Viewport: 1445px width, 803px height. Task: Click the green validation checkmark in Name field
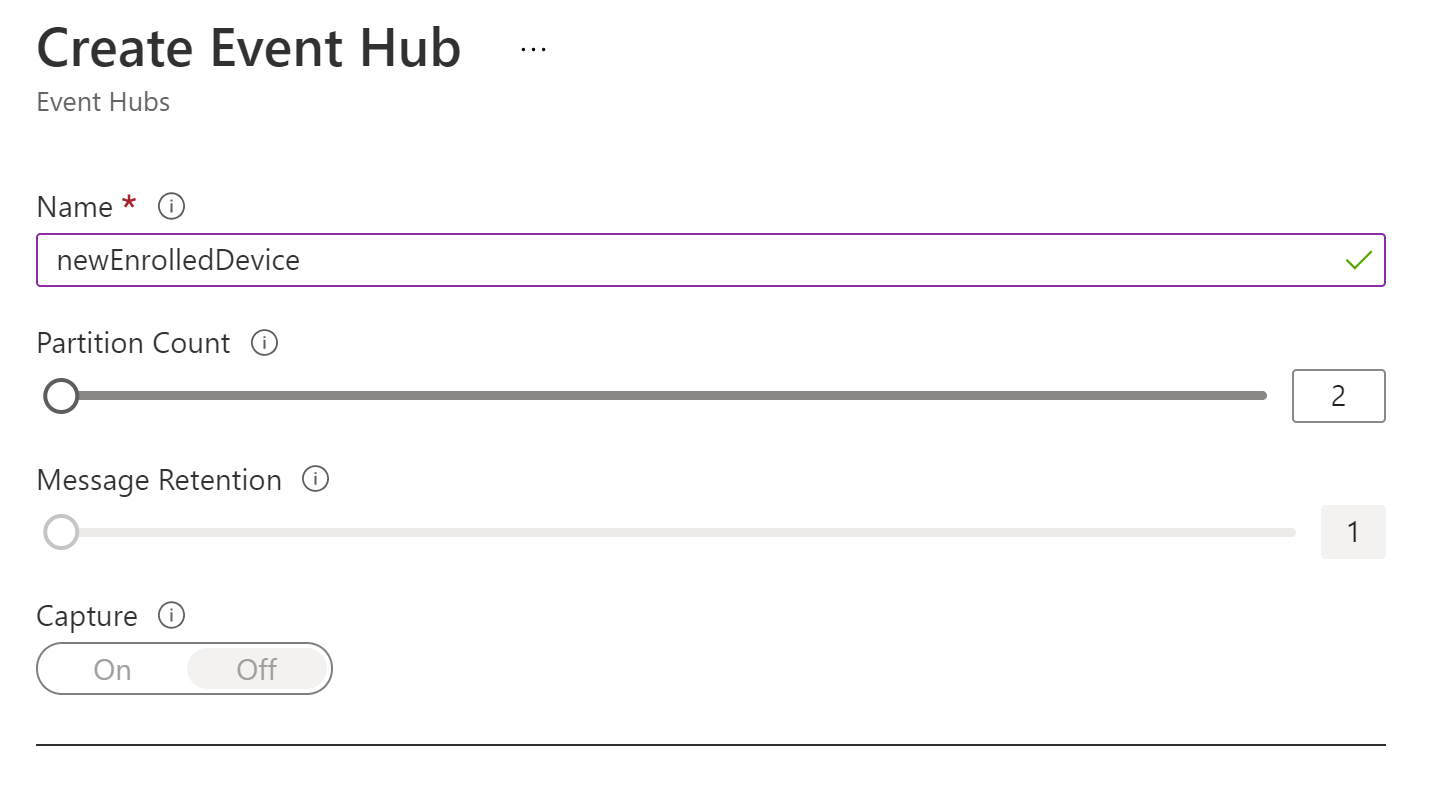pyautogui.click(x=1358, y=260)
